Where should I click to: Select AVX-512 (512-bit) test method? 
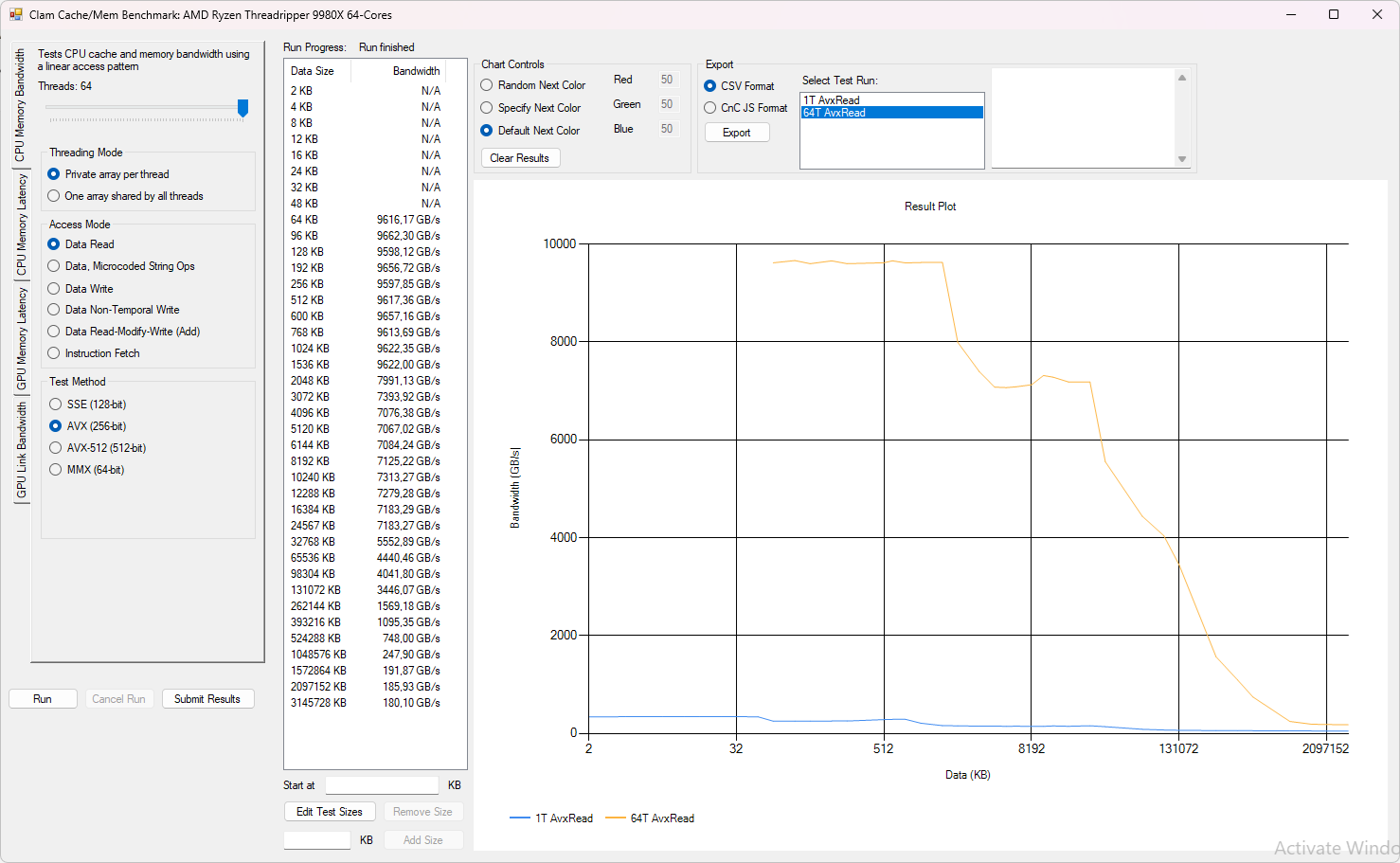click(x=98, y=448)
